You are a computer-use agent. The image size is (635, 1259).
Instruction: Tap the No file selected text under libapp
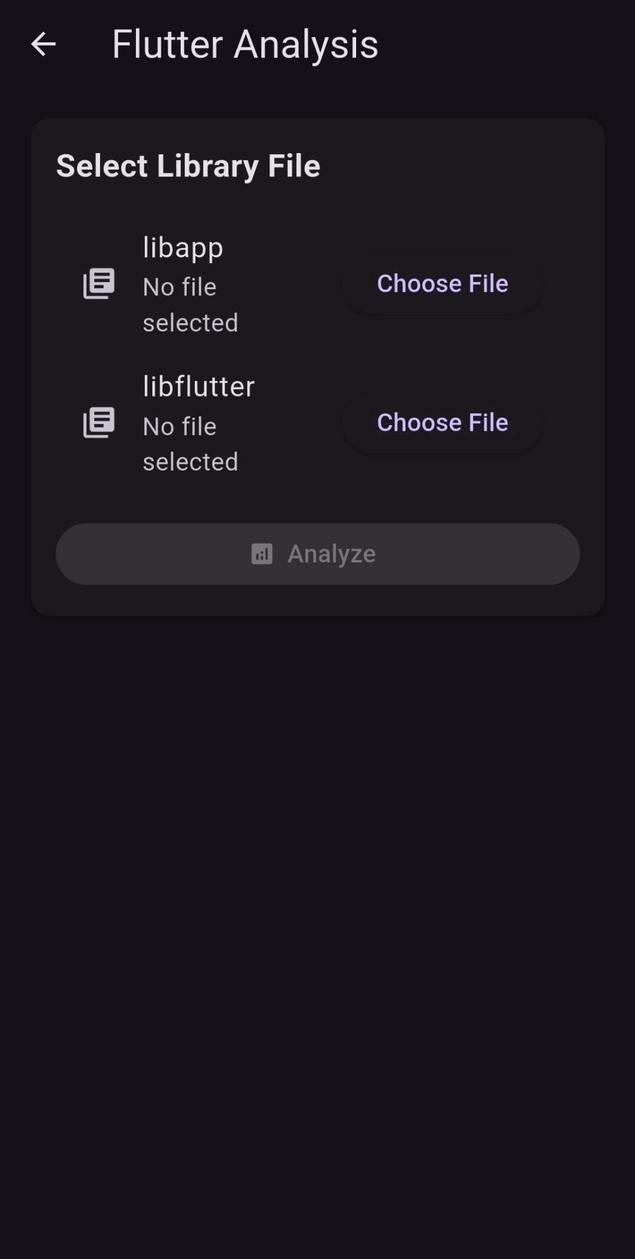[190, 304]
